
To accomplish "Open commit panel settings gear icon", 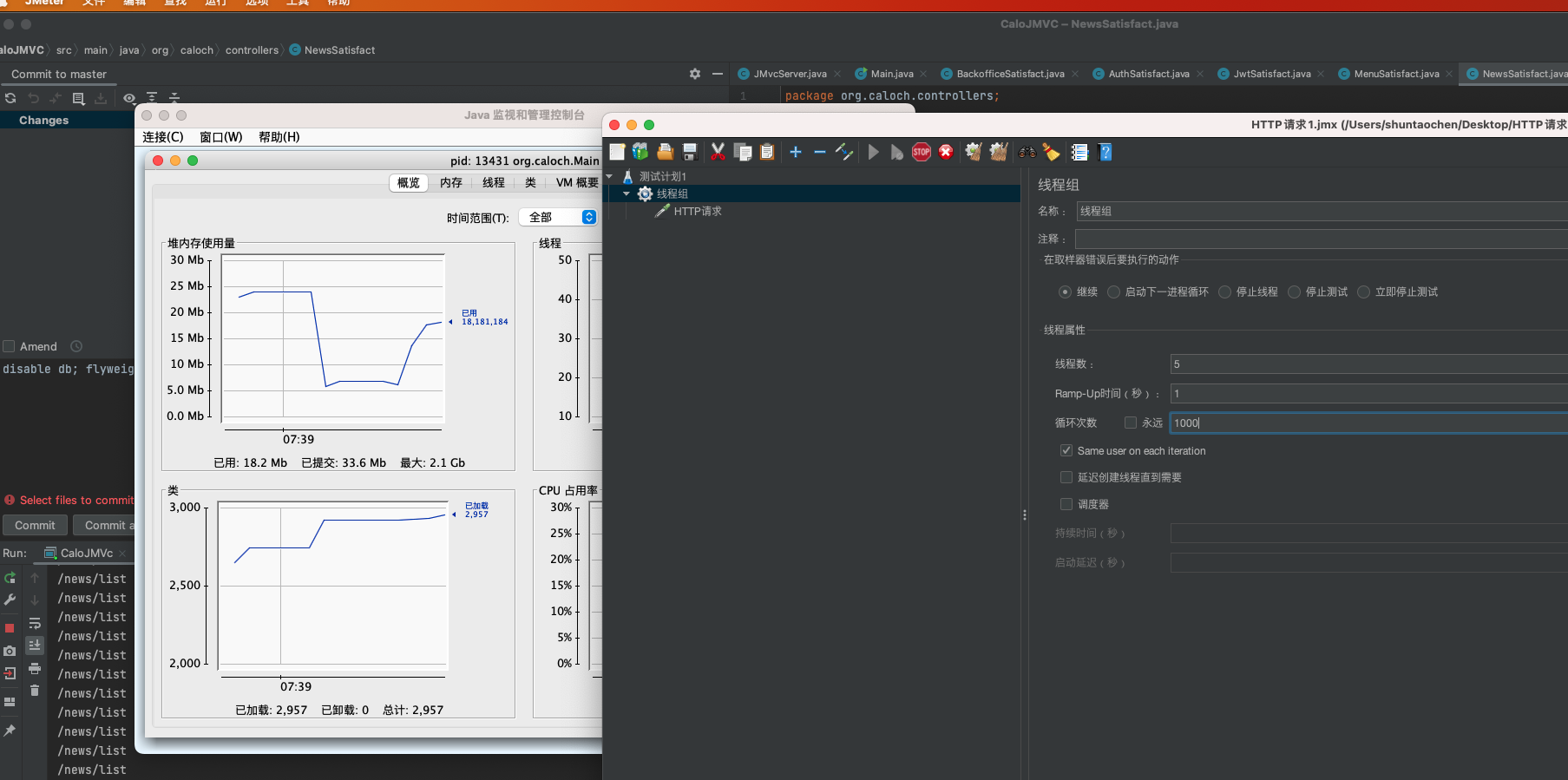I will click(x=695, y=74).
